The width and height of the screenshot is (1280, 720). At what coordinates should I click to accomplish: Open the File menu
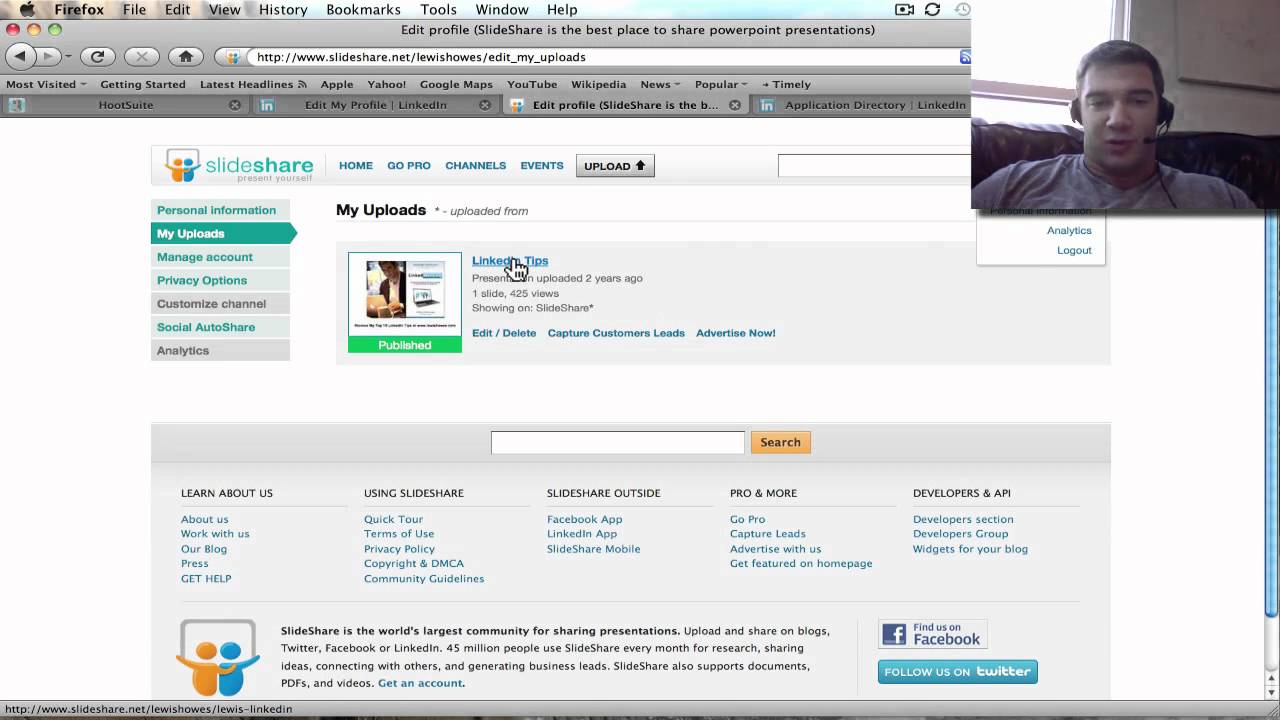[134, 9]
